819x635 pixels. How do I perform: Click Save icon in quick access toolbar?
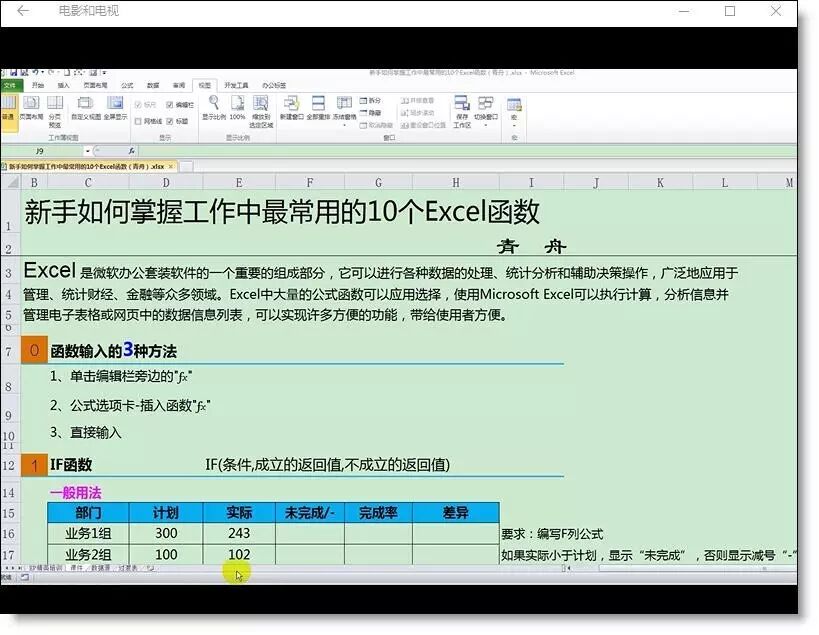(14, 72)
